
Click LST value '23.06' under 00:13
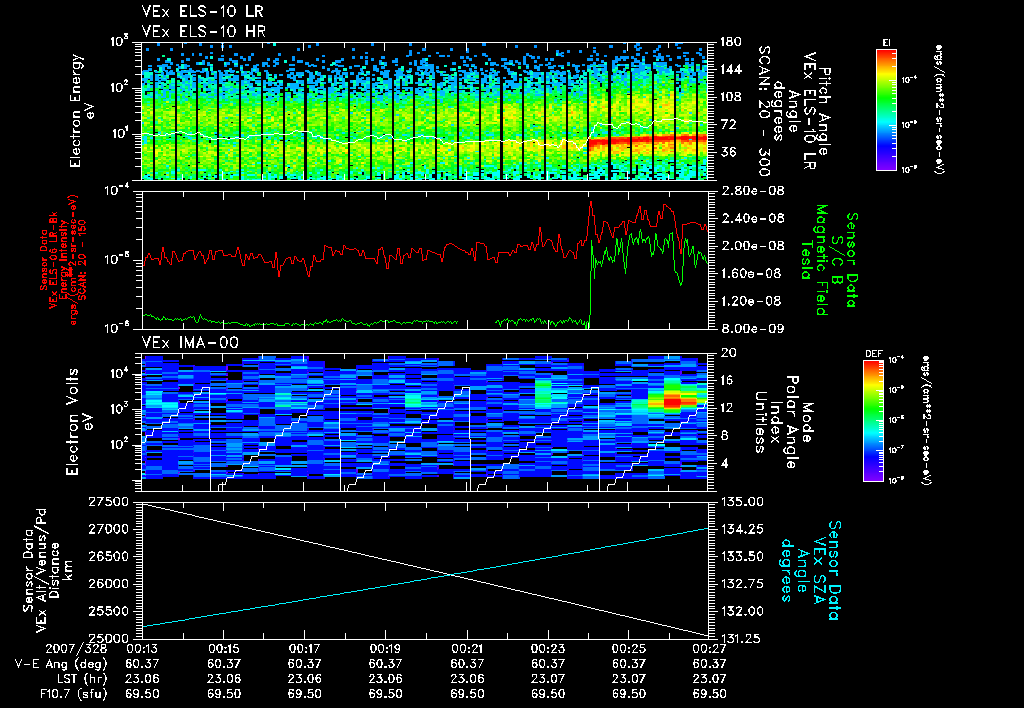tap(142, 679)
